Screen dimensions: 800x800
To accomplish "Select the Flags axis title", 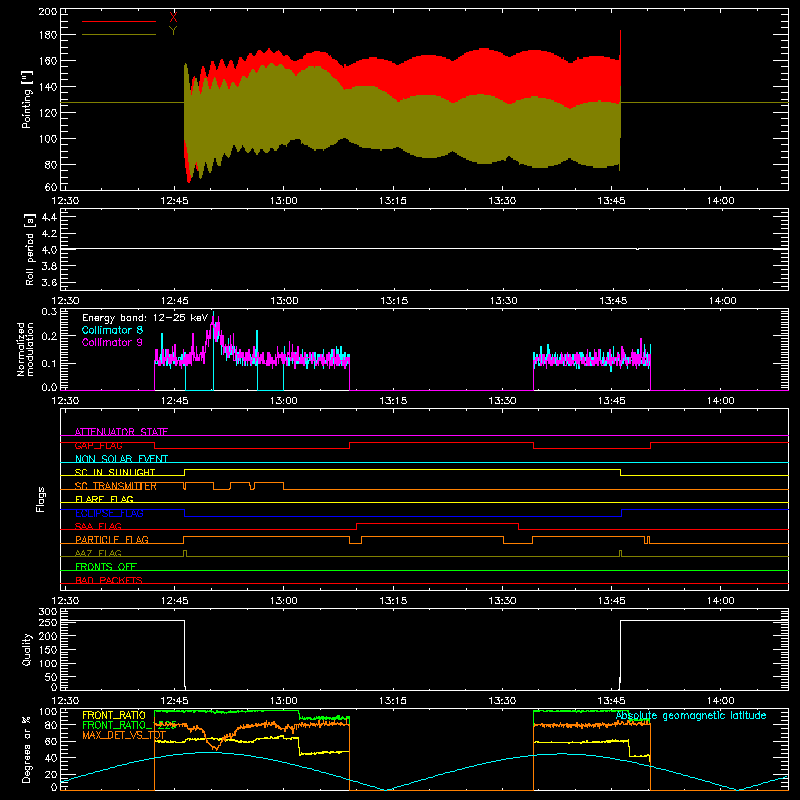I will tap(41, 499).
